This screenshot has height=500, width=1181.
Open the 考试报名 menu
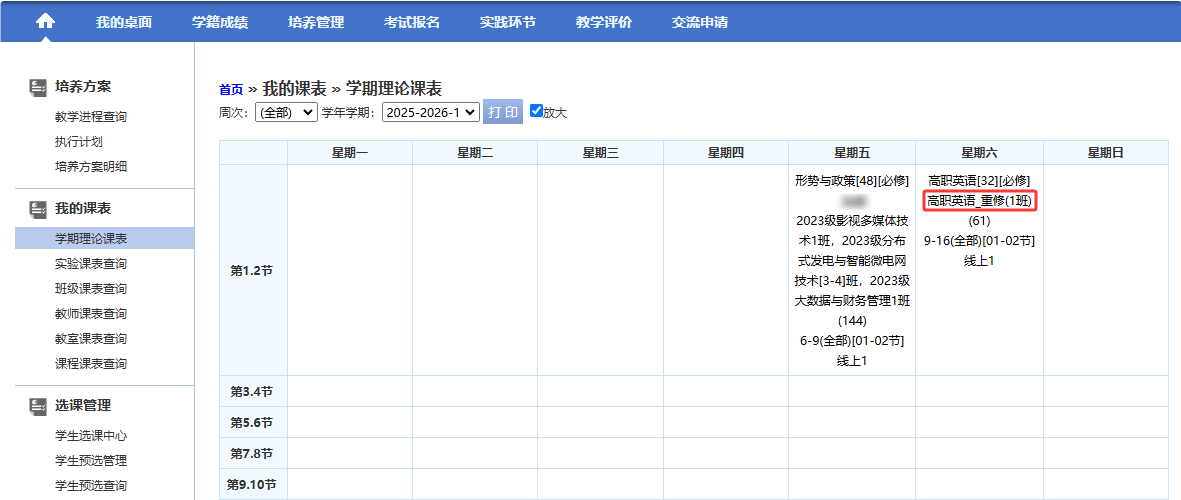tap(412, 22)
